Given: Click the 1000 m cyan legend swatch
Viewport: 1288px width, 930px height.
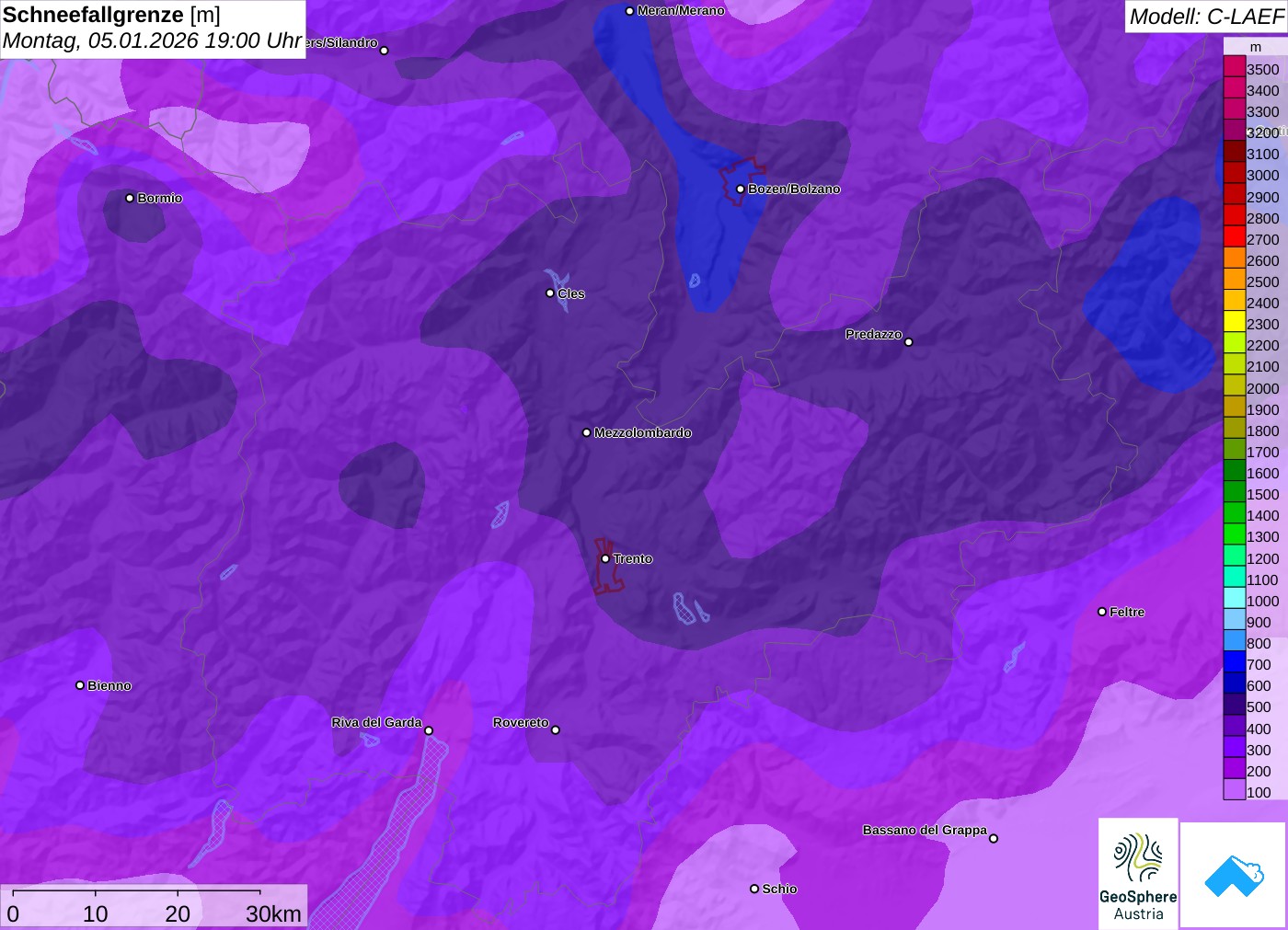Looking at the screenshot, I should coord(1235,599).
